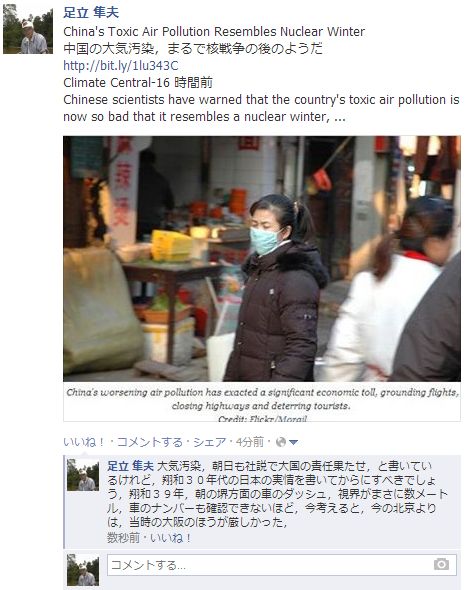Open the bit.ly/1lu343C link
Viewport: 471px width, 590px height.
pos(121,65)
